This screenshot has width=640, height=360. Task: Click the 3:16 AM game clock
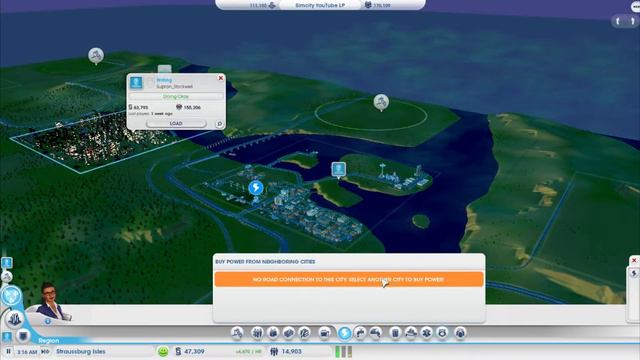point(27,352)
